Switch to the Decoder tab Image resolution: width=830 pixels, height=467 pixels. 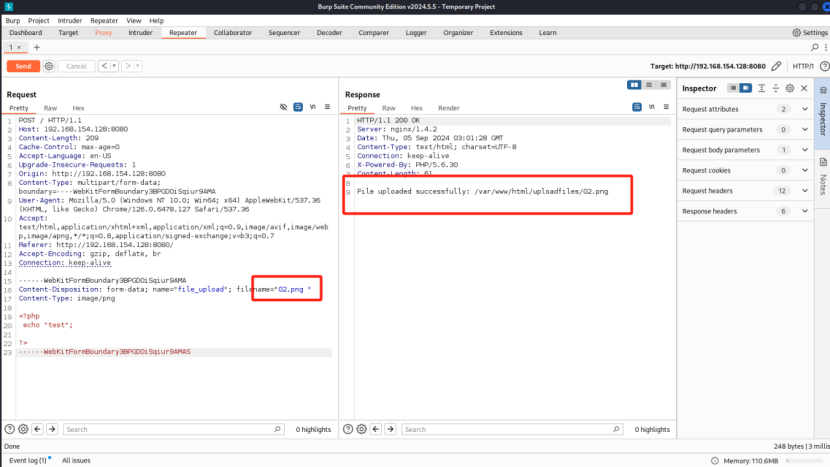pos(329,33)
